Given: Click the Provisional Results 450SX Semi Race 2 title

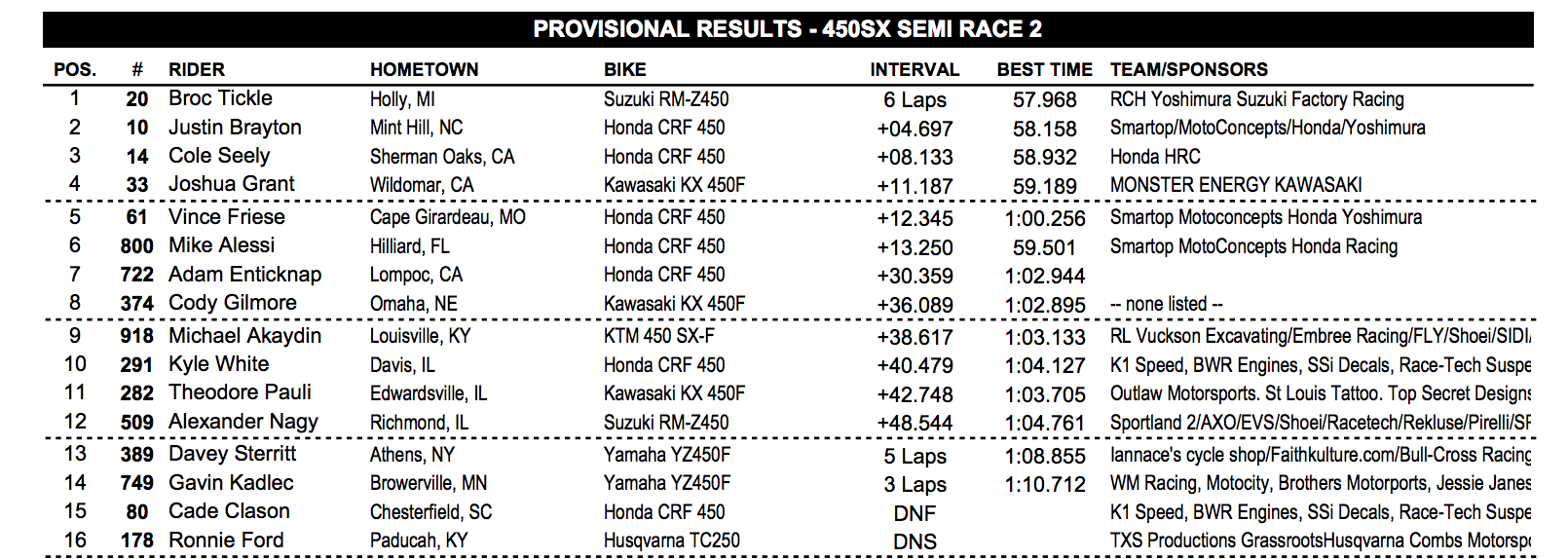Looking at the screenshot, I should [787, 29].
